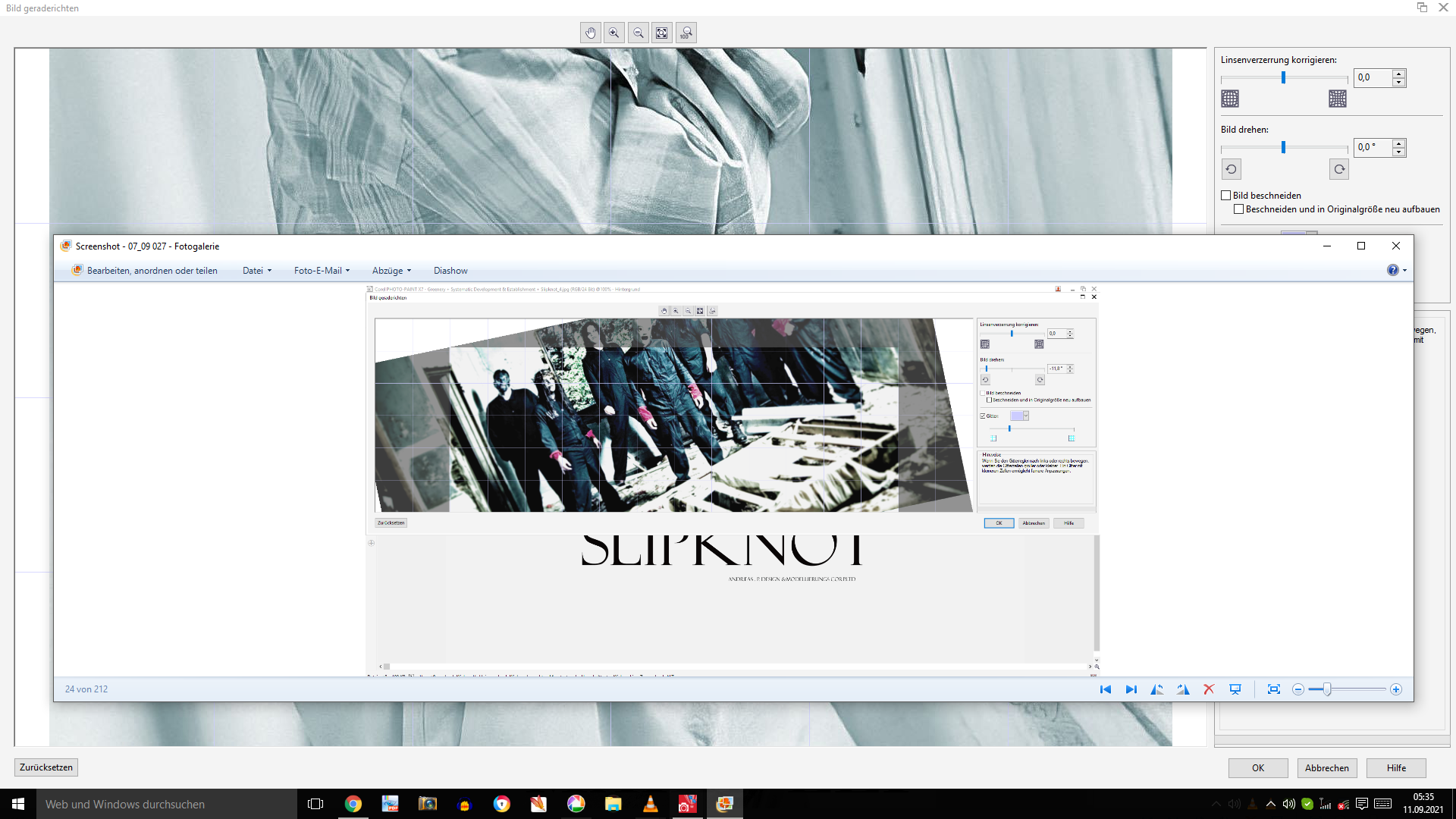This screenshot has height=819, width=1456.
Task: Click the volume speaker tray icon
Action: click(x=1288, y=804)
